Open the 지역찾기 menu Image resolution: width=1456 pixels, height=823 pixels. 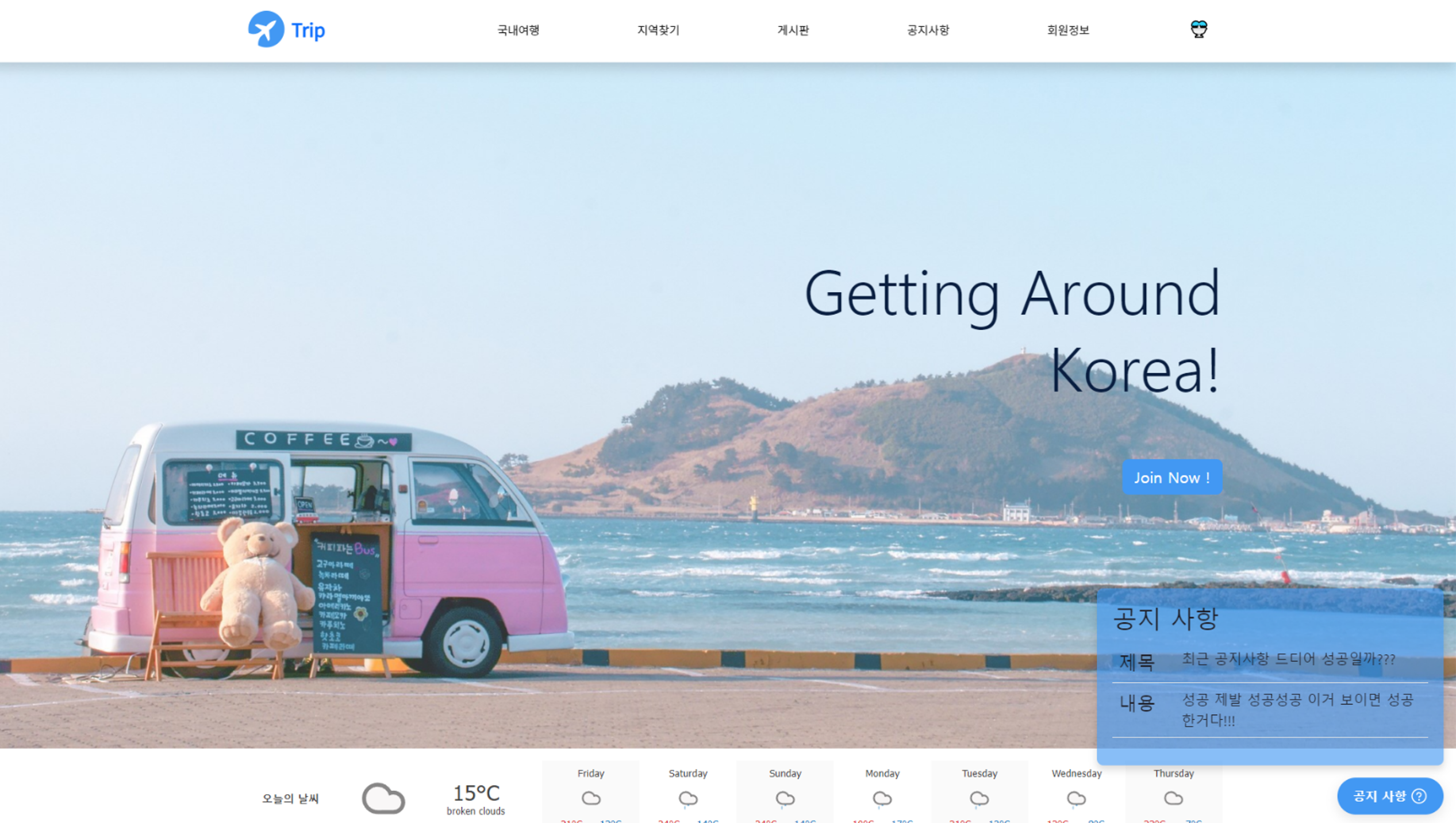pos(658,30)
